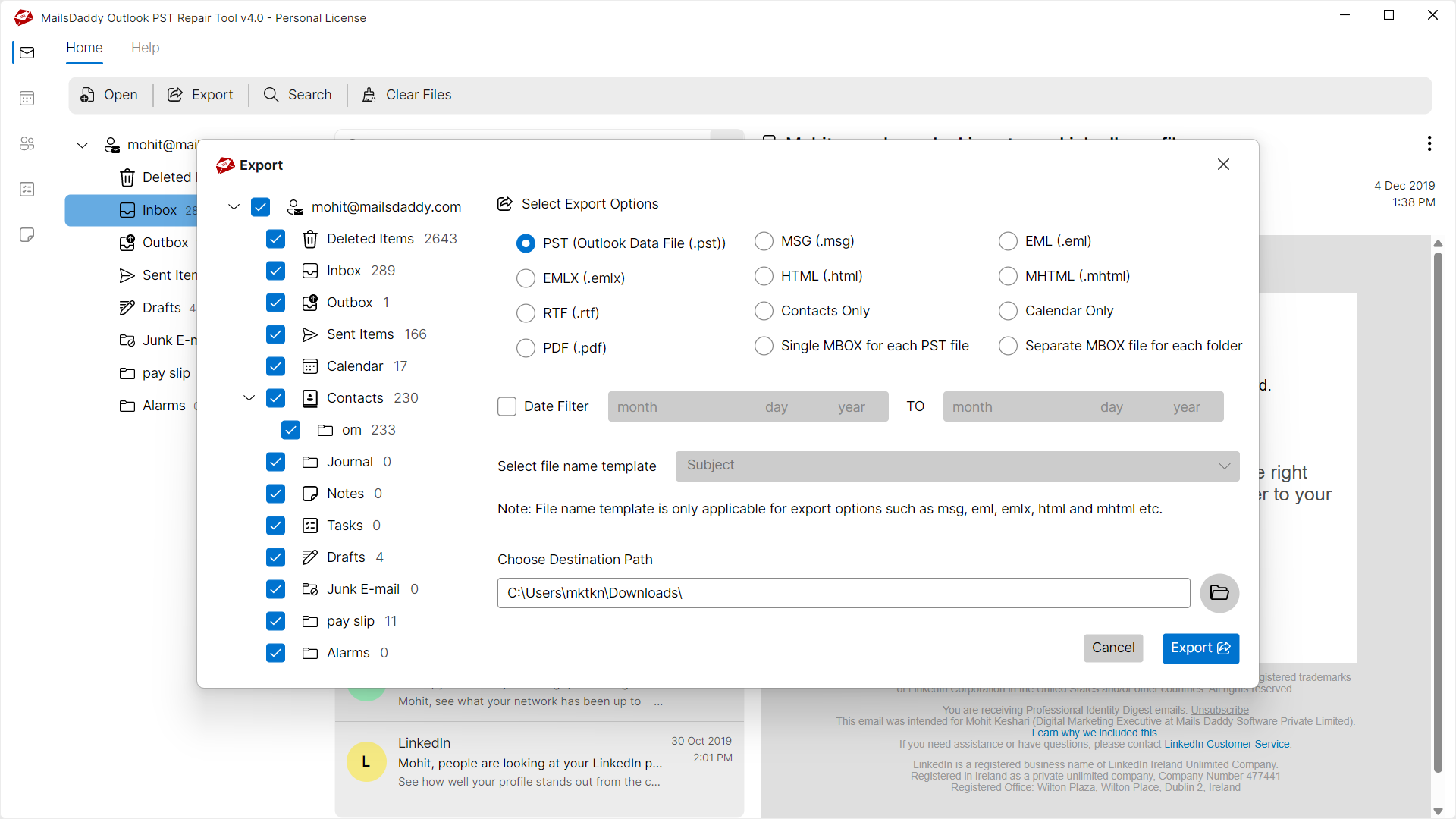Collapse the Contacts folder in dialog tree

[249, 398]
